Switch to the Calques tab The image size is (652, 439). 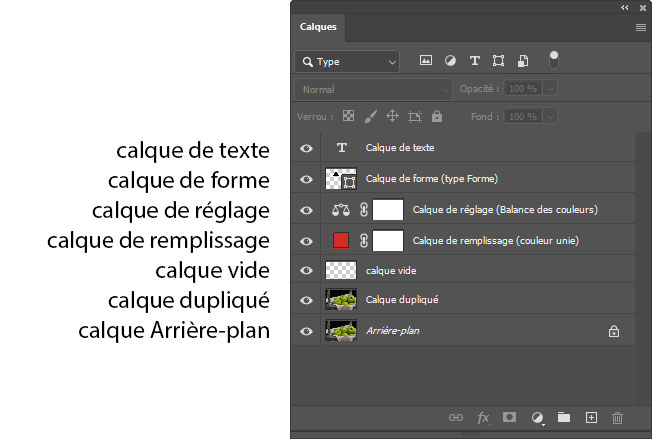coord(318,27)
